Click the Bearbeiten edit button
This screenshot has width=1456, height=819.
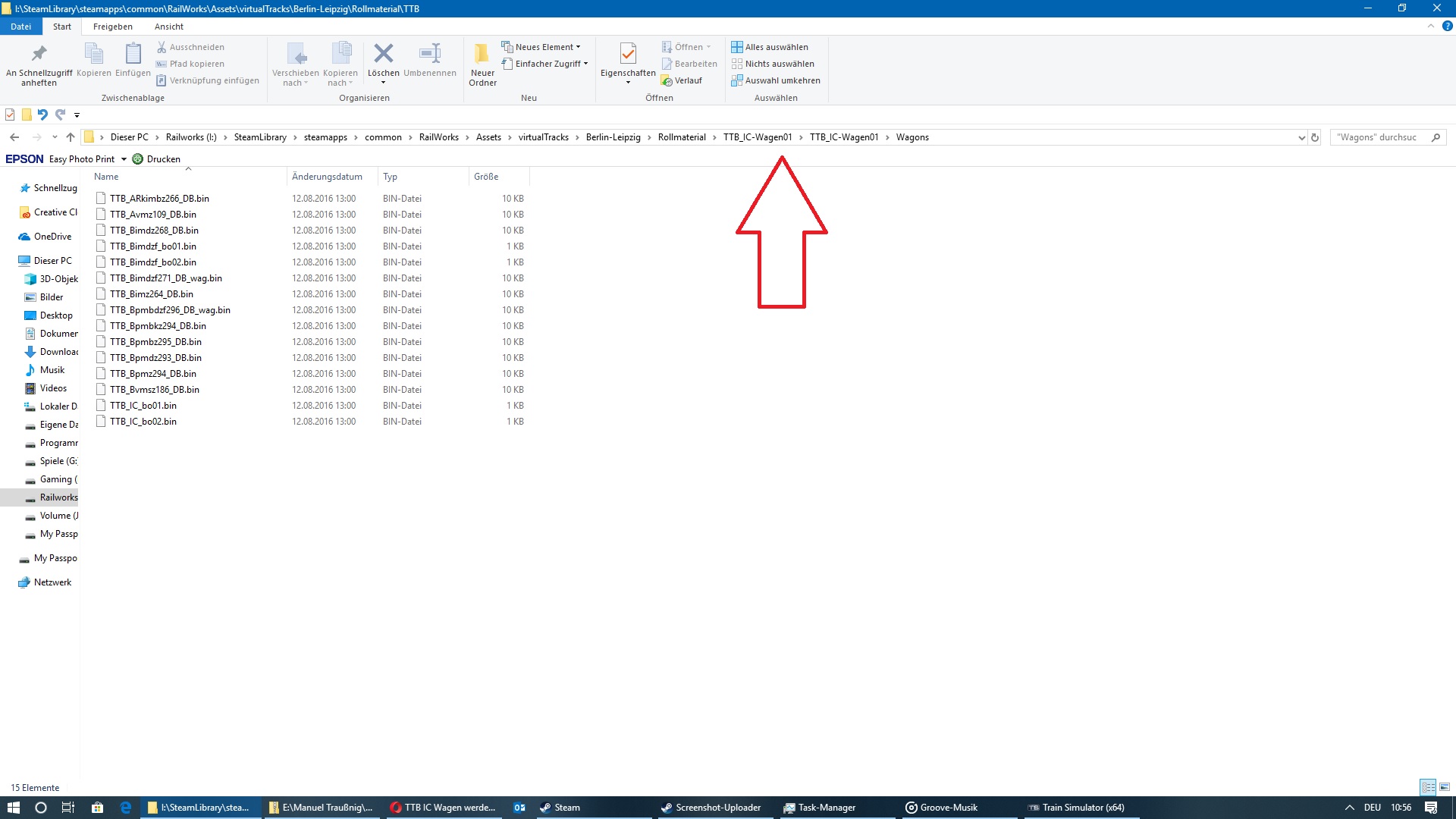pyautogui.click(x=689, y=64)
